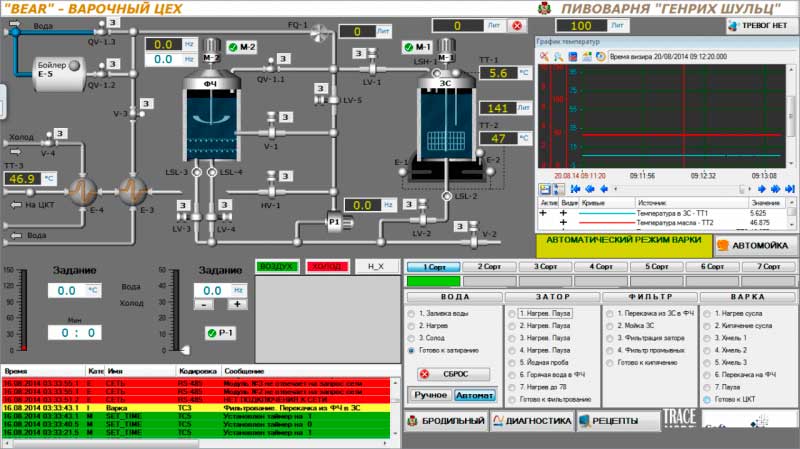Click valve V-4 on cold line

point(49,140)
